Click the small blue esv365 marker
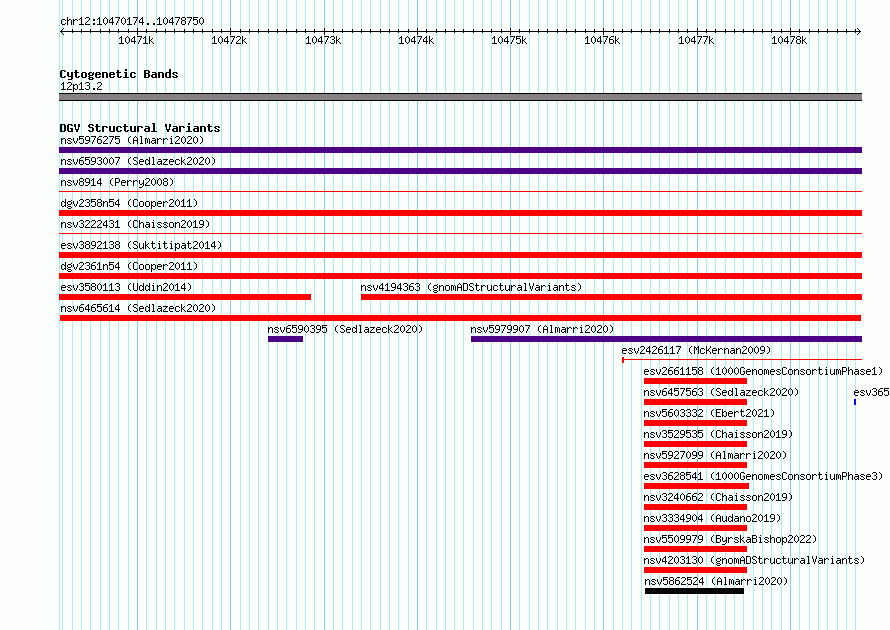 point(855,402)
